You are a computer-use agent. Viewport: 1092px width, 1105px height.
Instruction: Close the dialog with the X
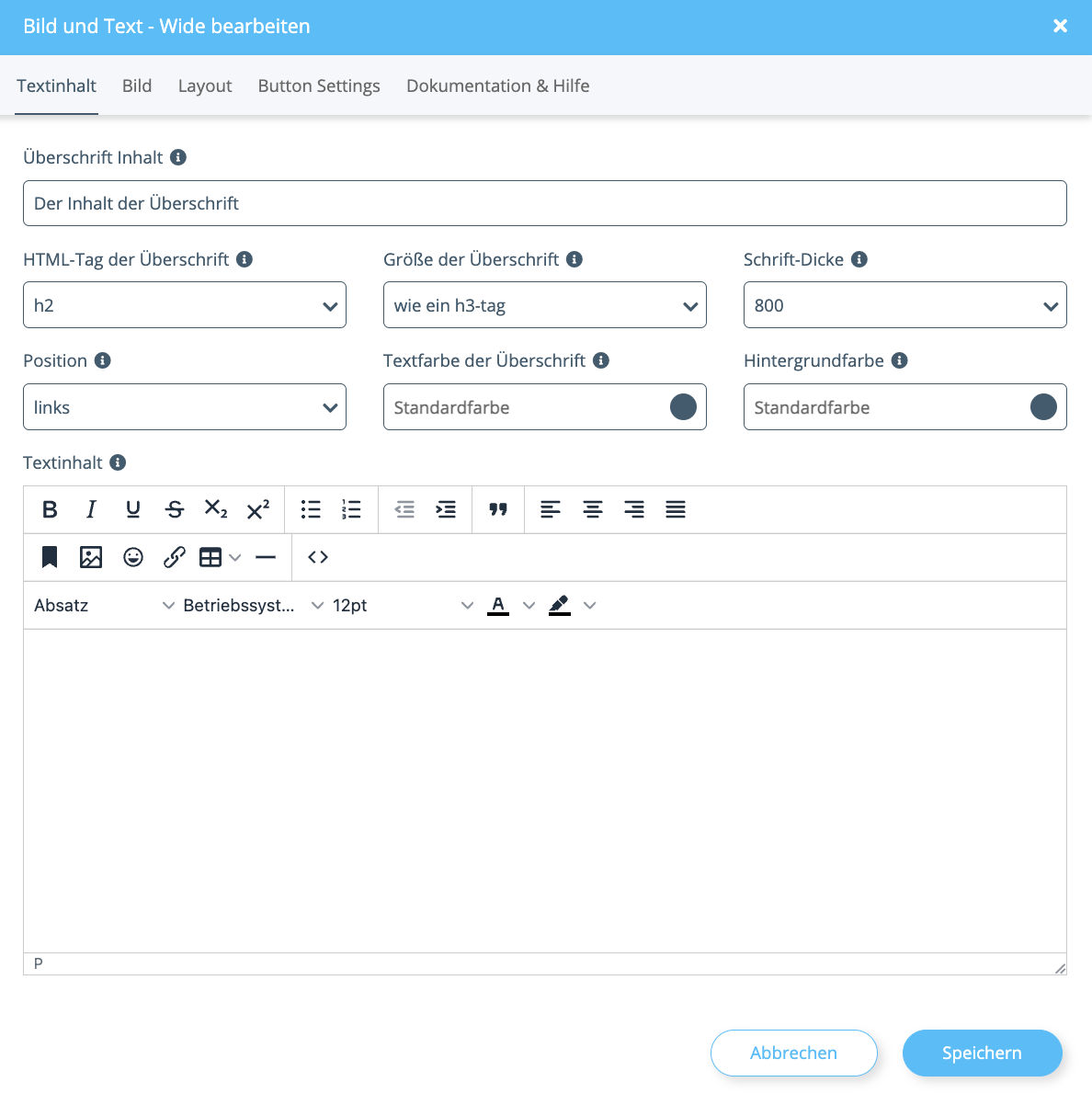1060,26
